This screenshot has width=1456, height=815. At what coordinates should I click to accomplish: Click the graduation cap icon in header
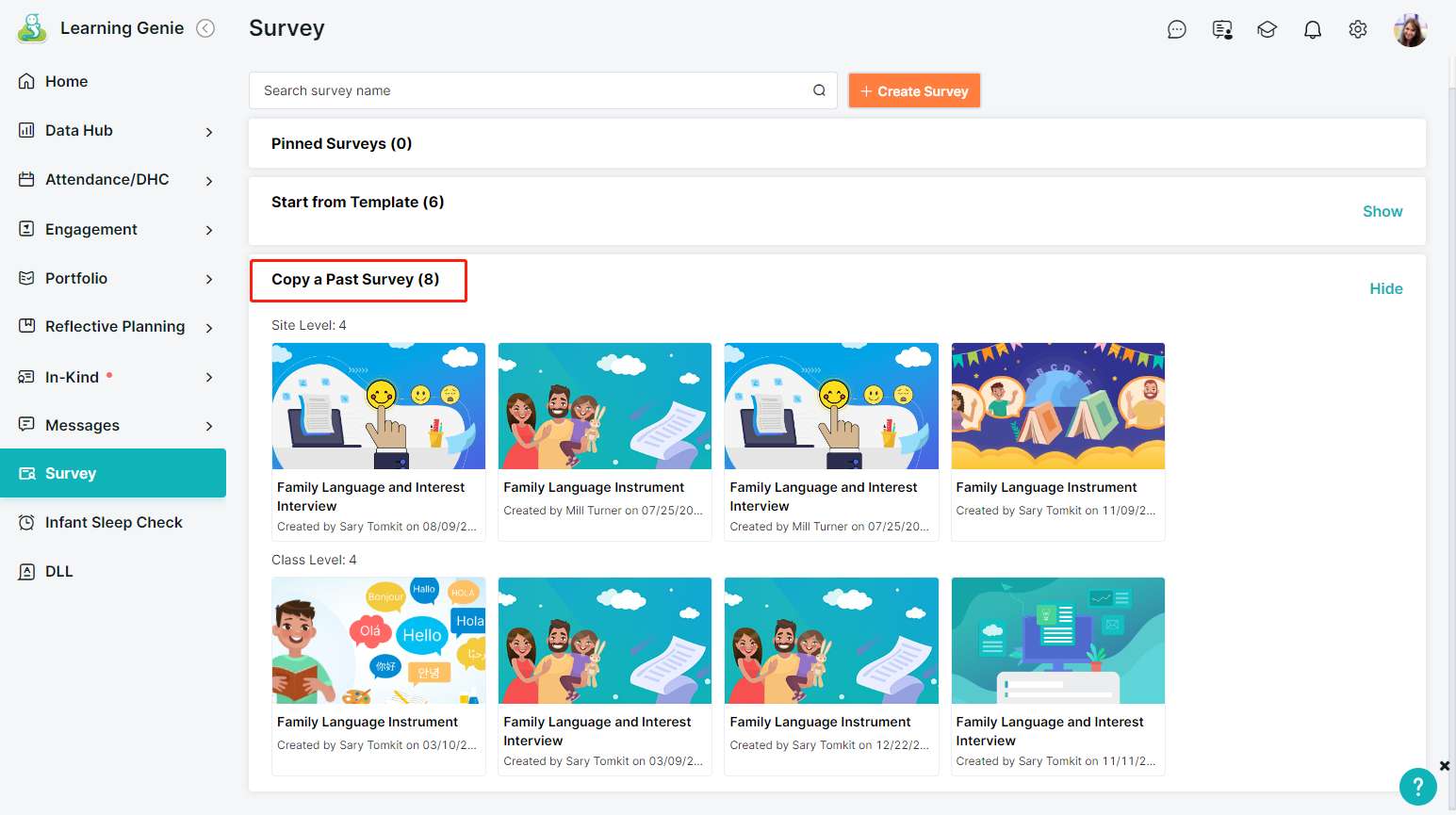[x=1267, y=30]
